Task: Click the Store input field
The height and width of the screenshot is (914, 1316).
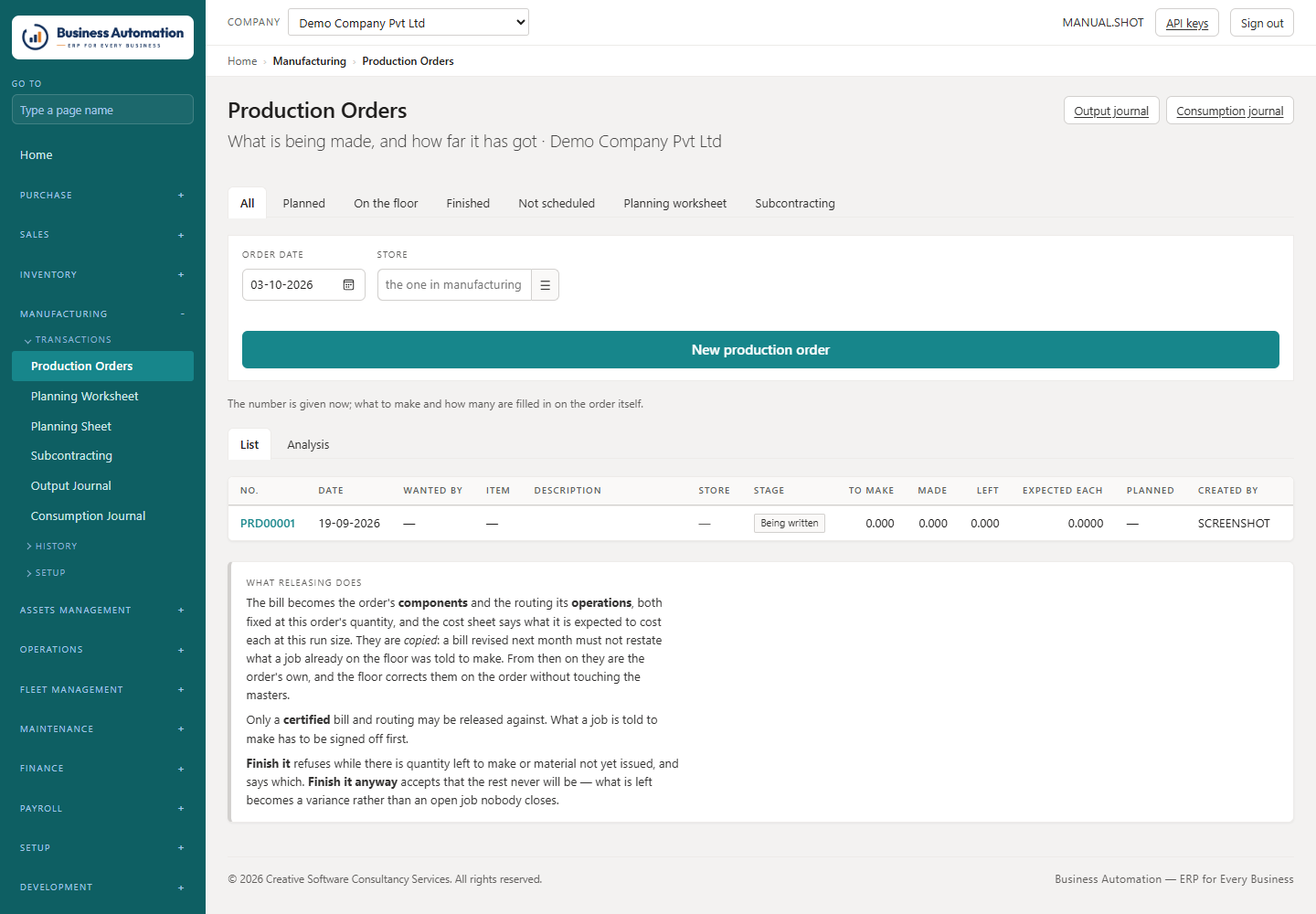Action: (x=454, y=285)
